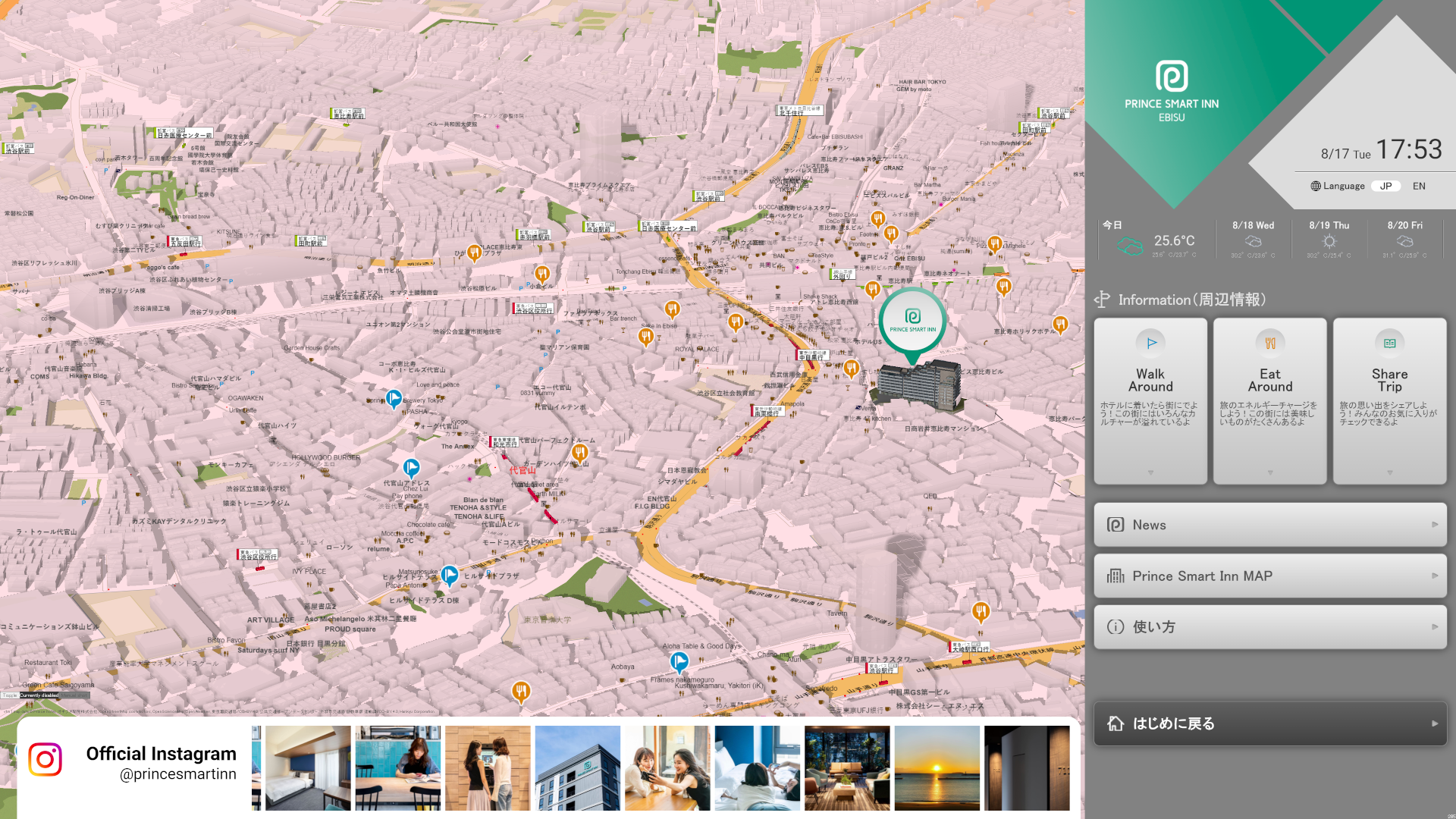Expand the Eat Around card chevron

click(1270, 472)
